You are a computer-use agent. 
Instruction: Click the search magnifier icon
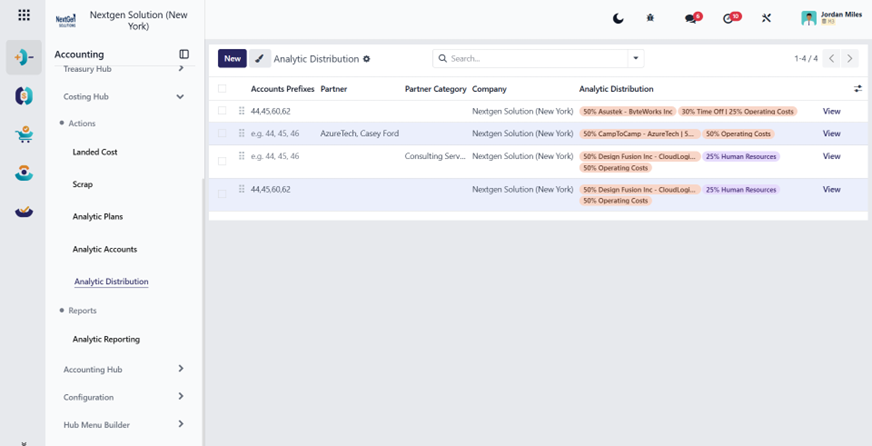point(443,58)
